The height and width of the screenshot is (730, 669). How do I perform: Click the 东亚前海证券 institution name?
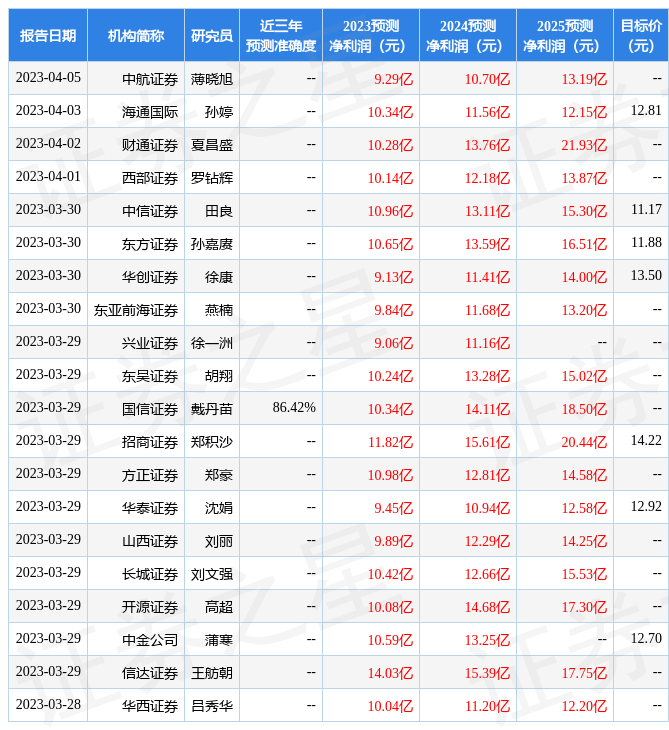pyautogui.click(x=136, y=310)
